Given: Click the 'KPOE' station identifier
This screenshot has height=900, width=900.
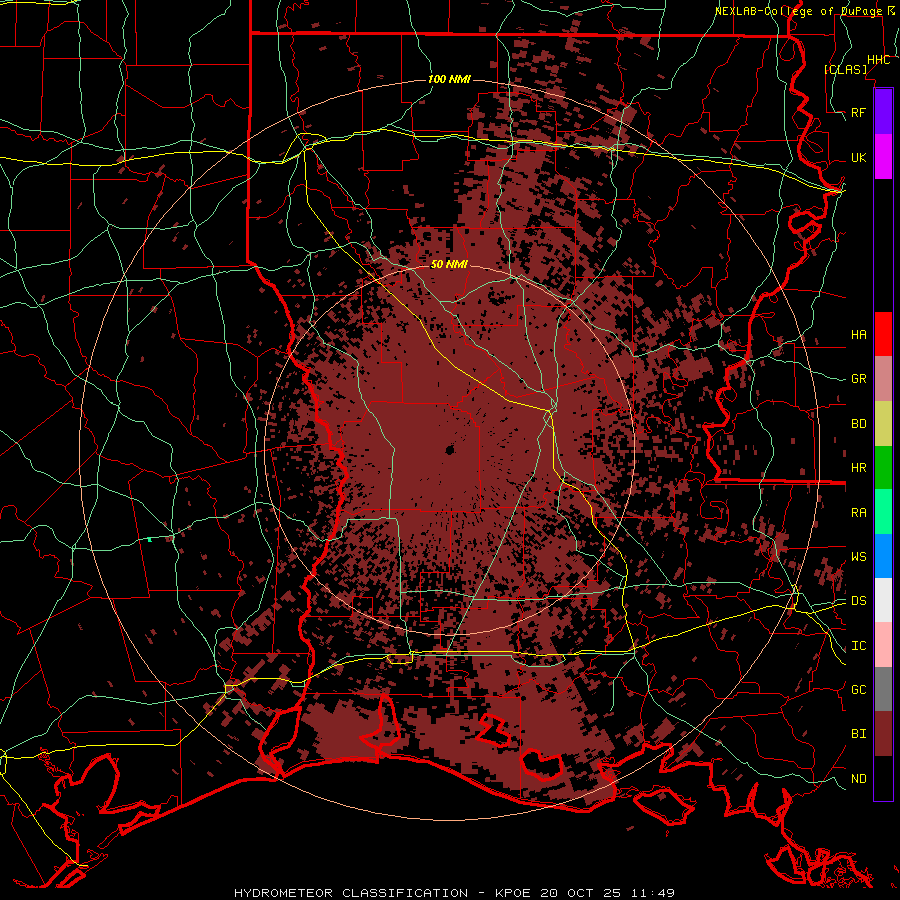Looking at the screenshot, I should point(514,893).
